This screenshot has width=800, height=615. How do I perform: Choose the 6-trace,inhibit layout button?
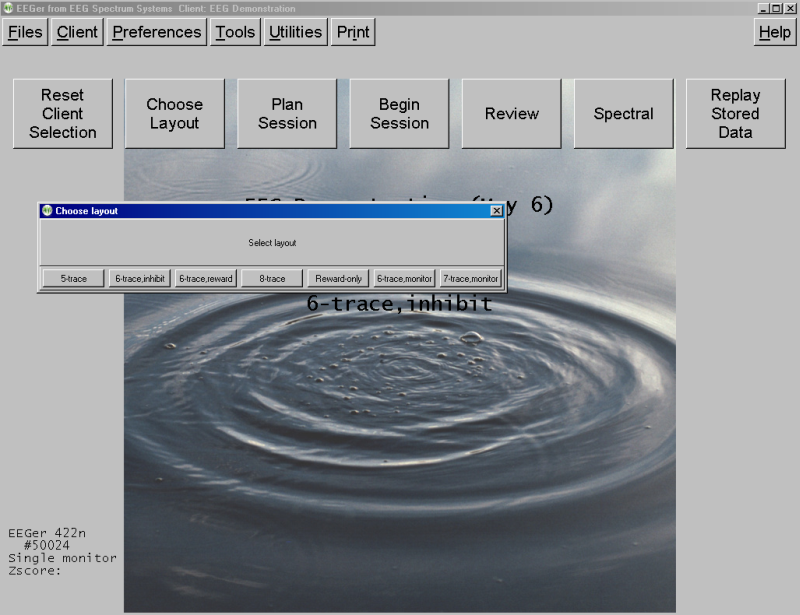[x=140, y=279]
